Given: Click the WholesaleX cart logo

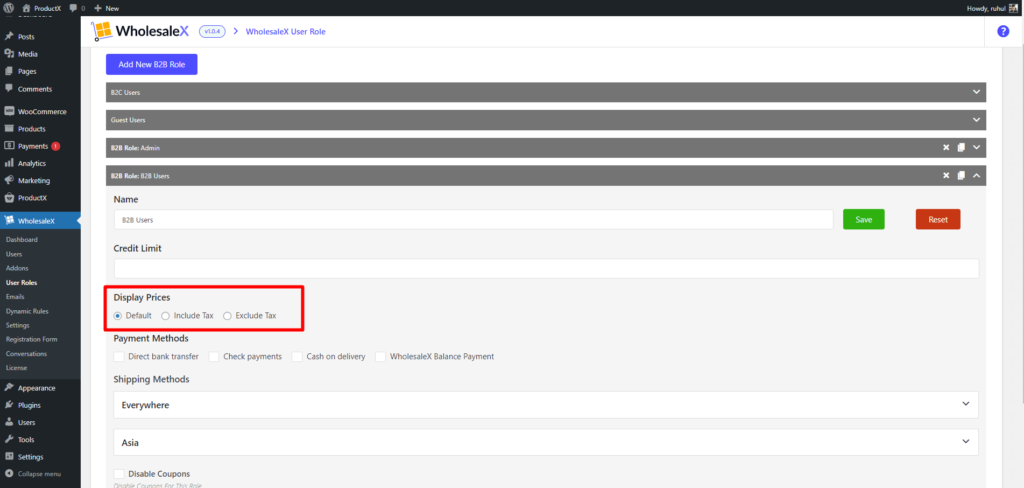Looking at the screenshot, I should 101,31.
